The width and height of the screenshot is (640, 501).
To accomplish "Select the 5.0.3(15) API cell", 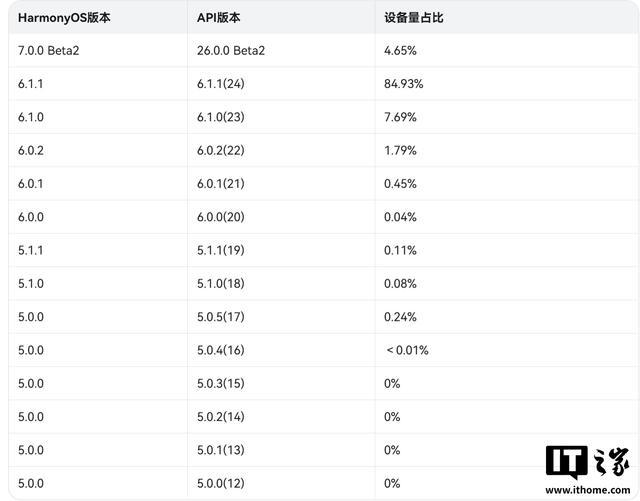I will [x=221, y=383].
